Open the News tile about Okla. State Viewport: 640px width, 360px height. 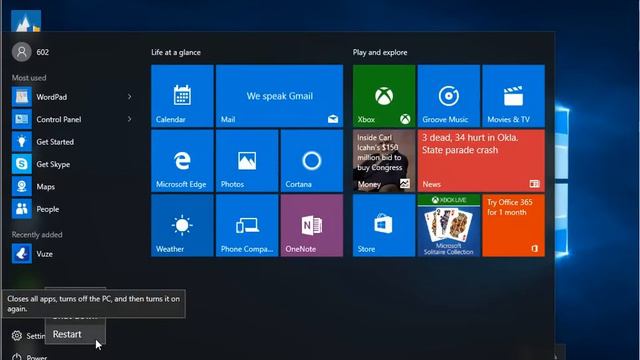click(x=481, y=161)
